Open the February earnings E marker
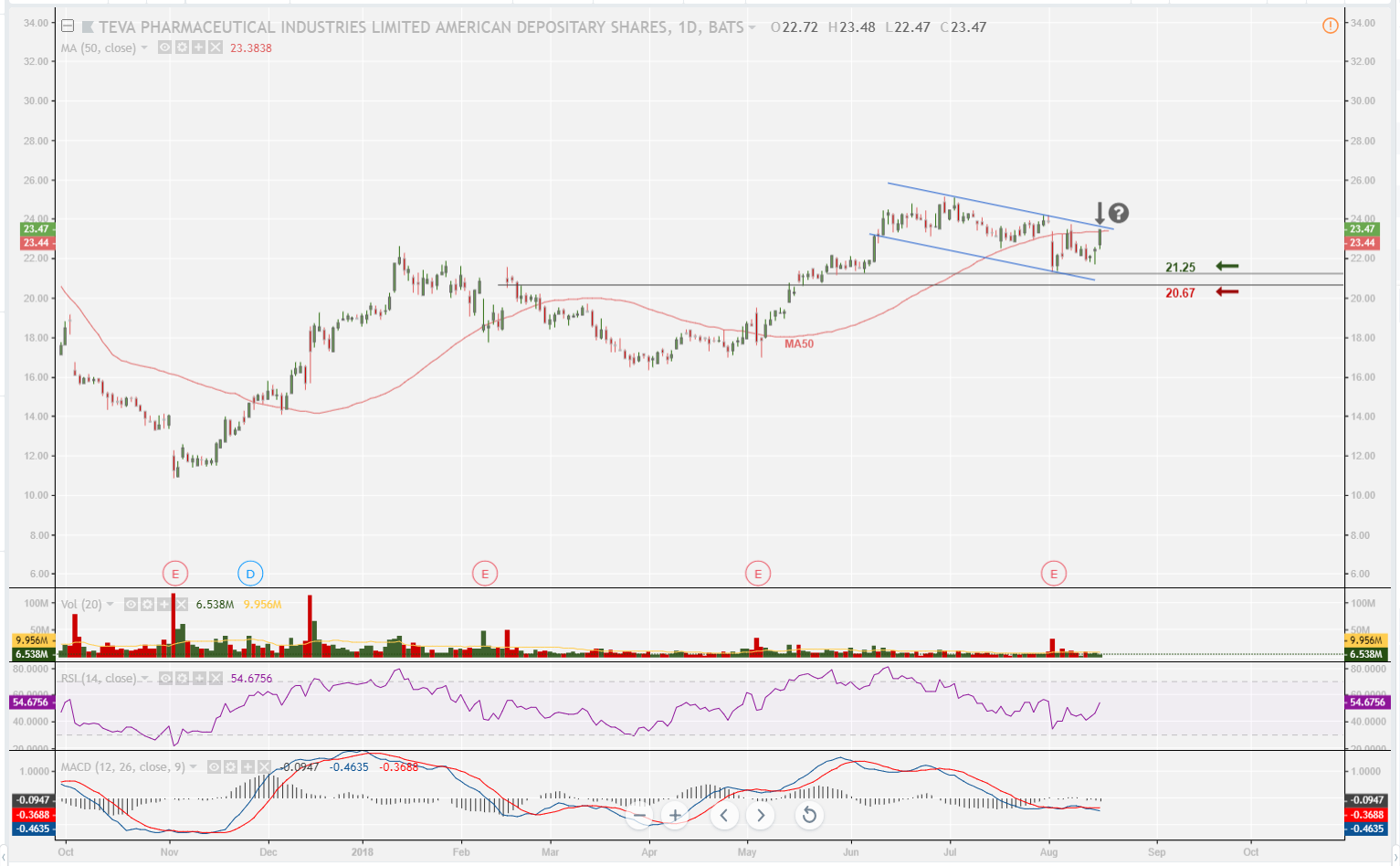This screenshot has width=1400, height=866. [x=485, y=574]
